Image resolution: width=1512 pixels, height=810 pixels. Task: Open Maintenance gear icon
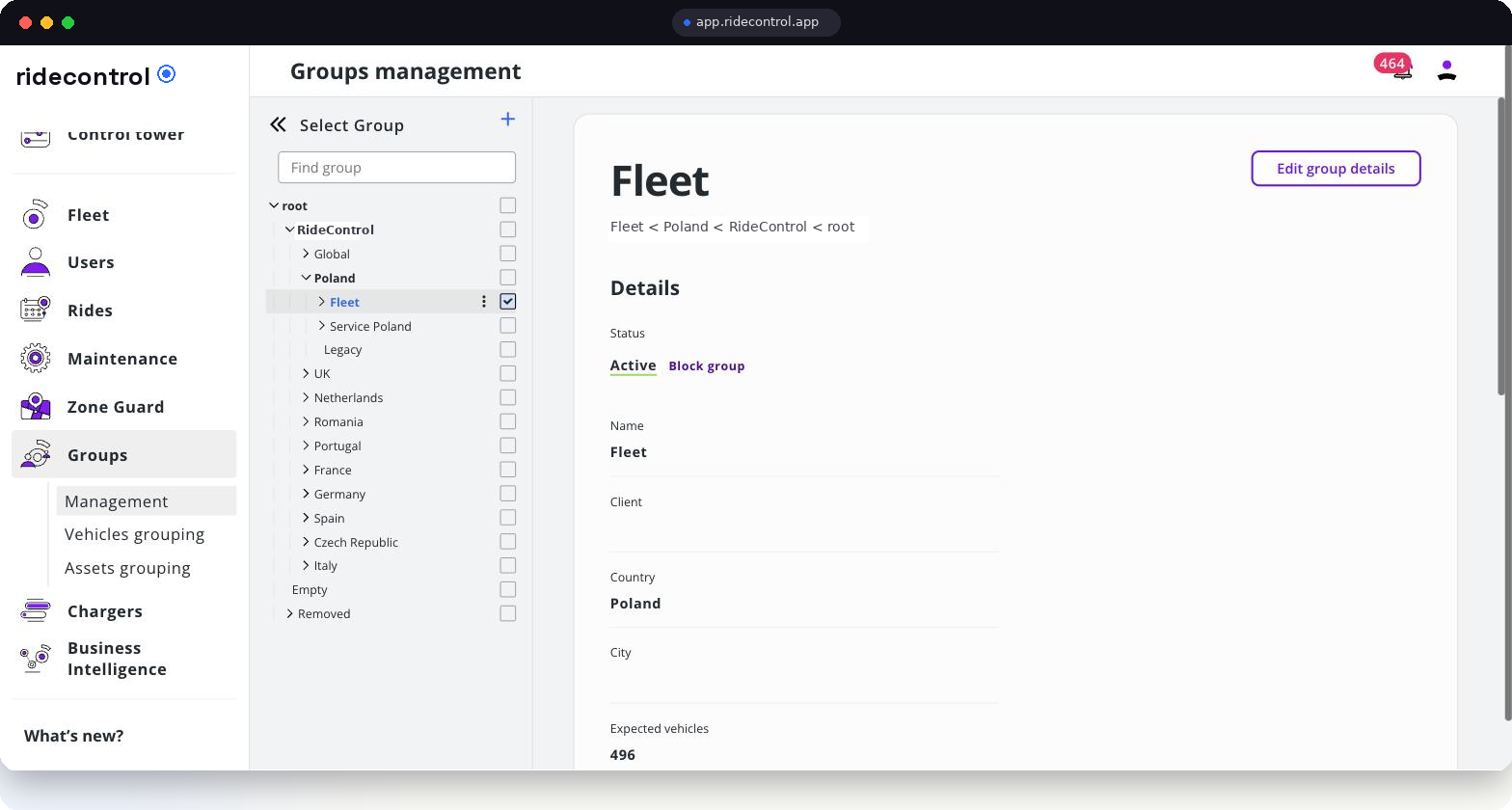click(35, 359)
